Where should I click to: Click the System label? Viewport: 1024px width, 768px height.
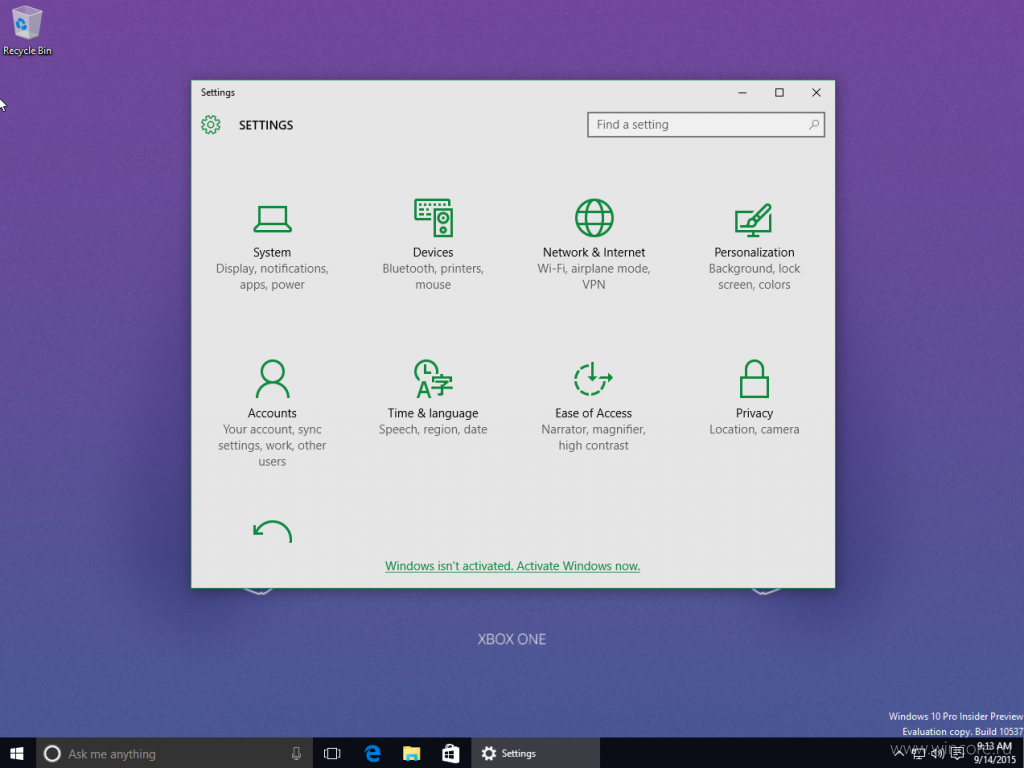point(272,252)
